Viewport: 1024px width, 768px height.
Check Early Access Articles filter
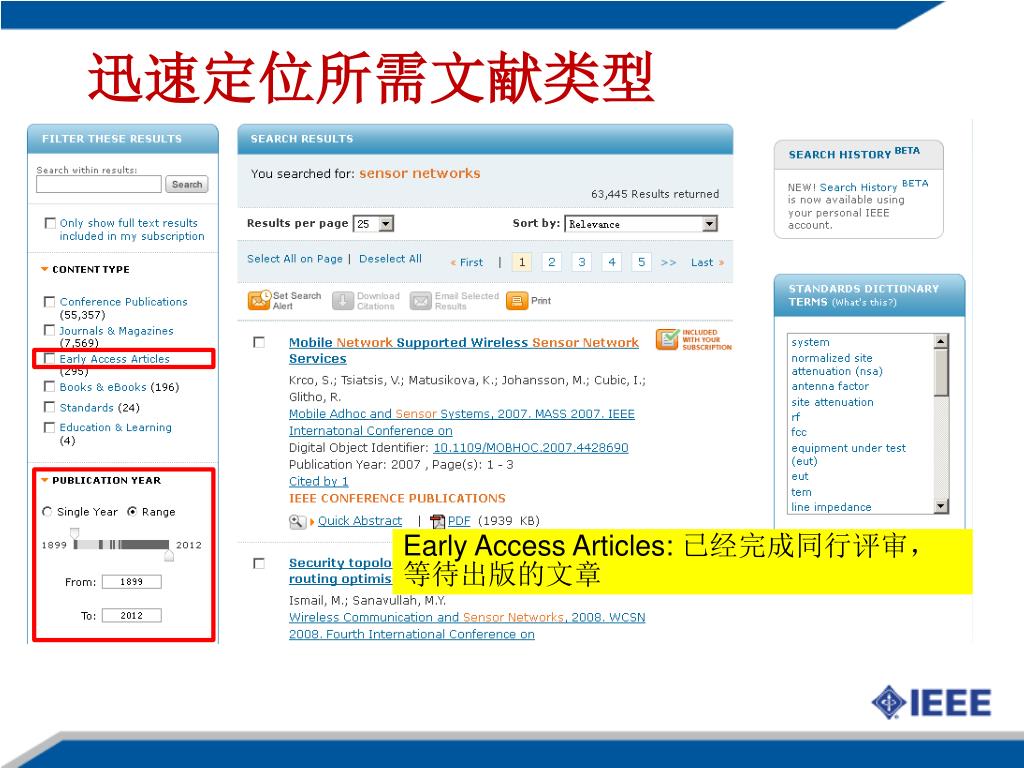point(50,359)
